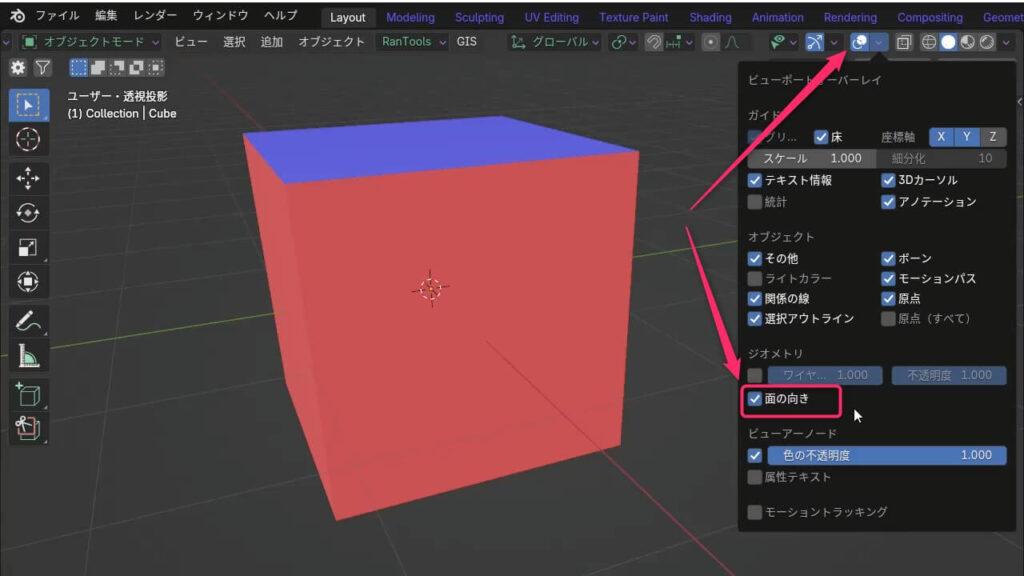Open the オブジェクトモード dropdown
This screenshot has width=1024, height=576.
(x=91, y=42)
